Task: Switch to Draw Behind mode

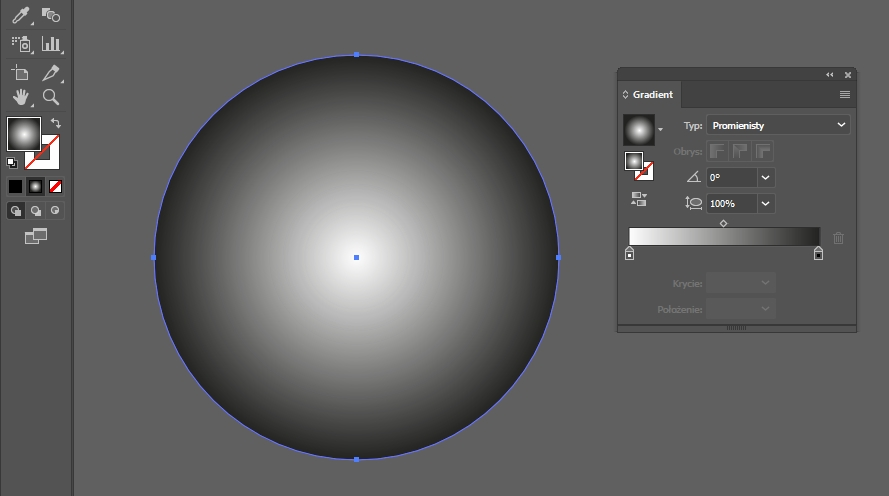Action: click(35, 211)
